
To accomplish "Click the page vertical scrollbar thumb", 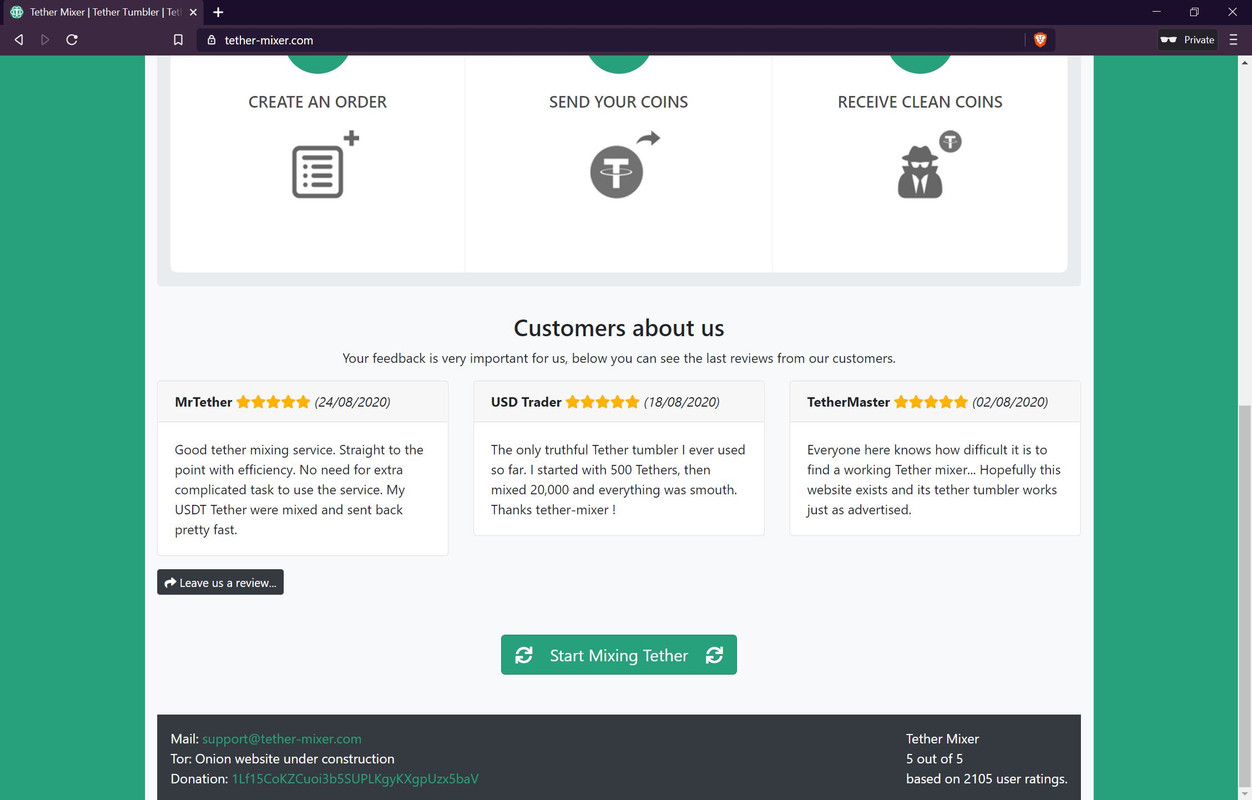I will pyautogui.click(x=1245, y=595).
